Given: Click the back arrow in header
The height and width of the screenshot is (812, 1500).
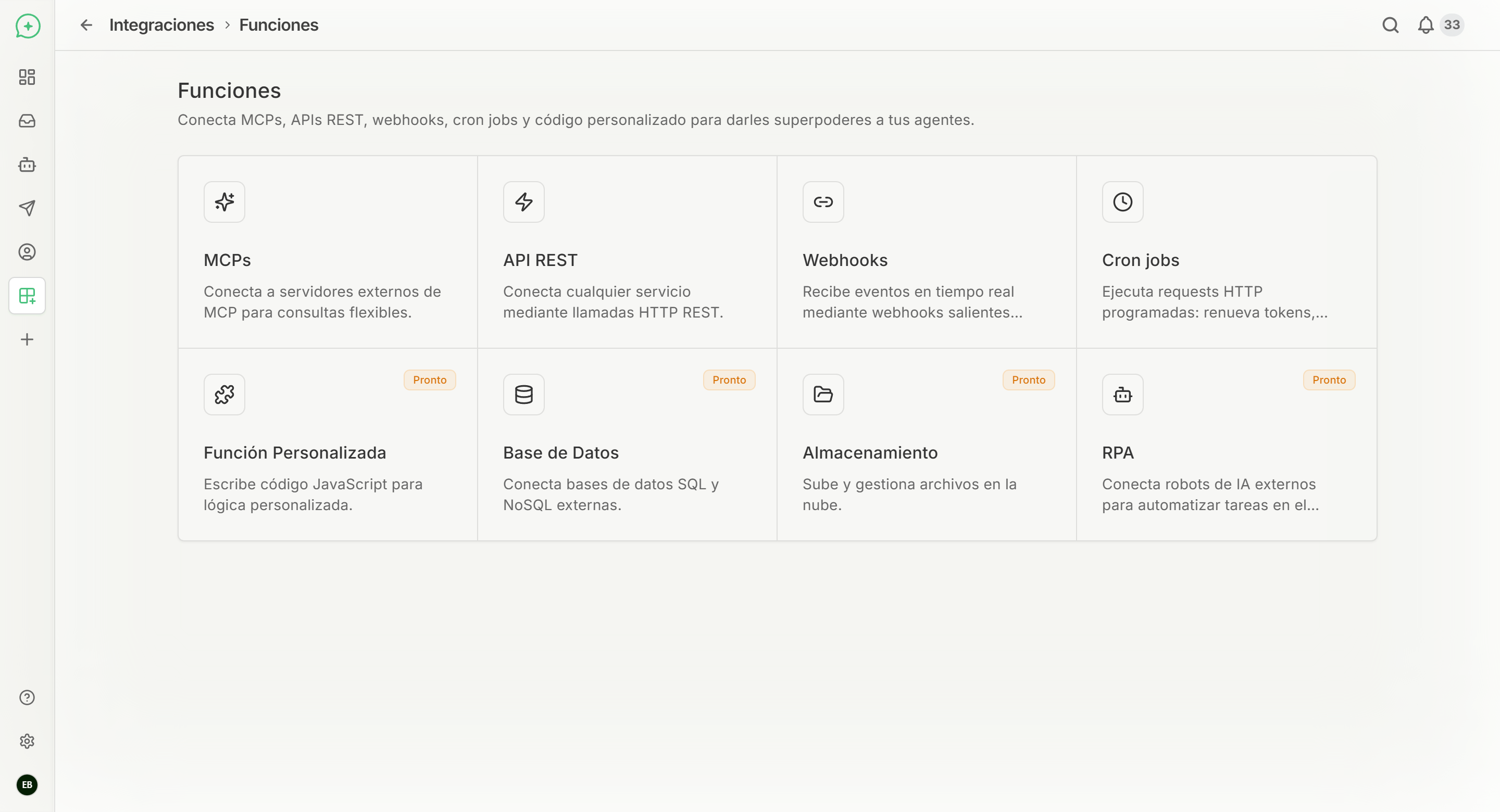Looking at the screenshot, I should [x=86, y=25].
